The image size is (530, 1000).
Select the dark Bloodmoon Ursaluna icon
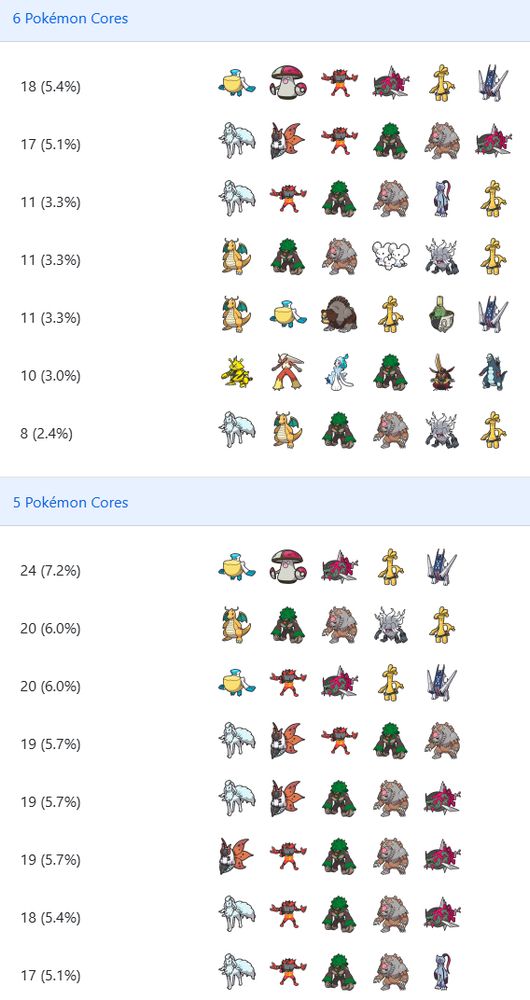coord(339,313)
